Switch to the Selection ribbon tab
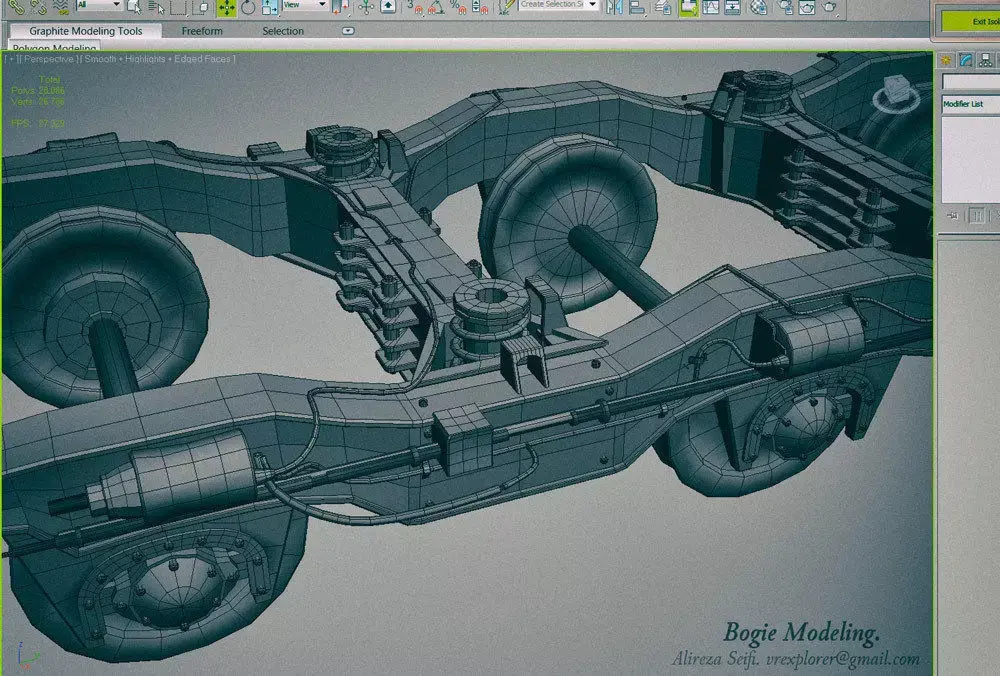 click(x=283, y=31)
